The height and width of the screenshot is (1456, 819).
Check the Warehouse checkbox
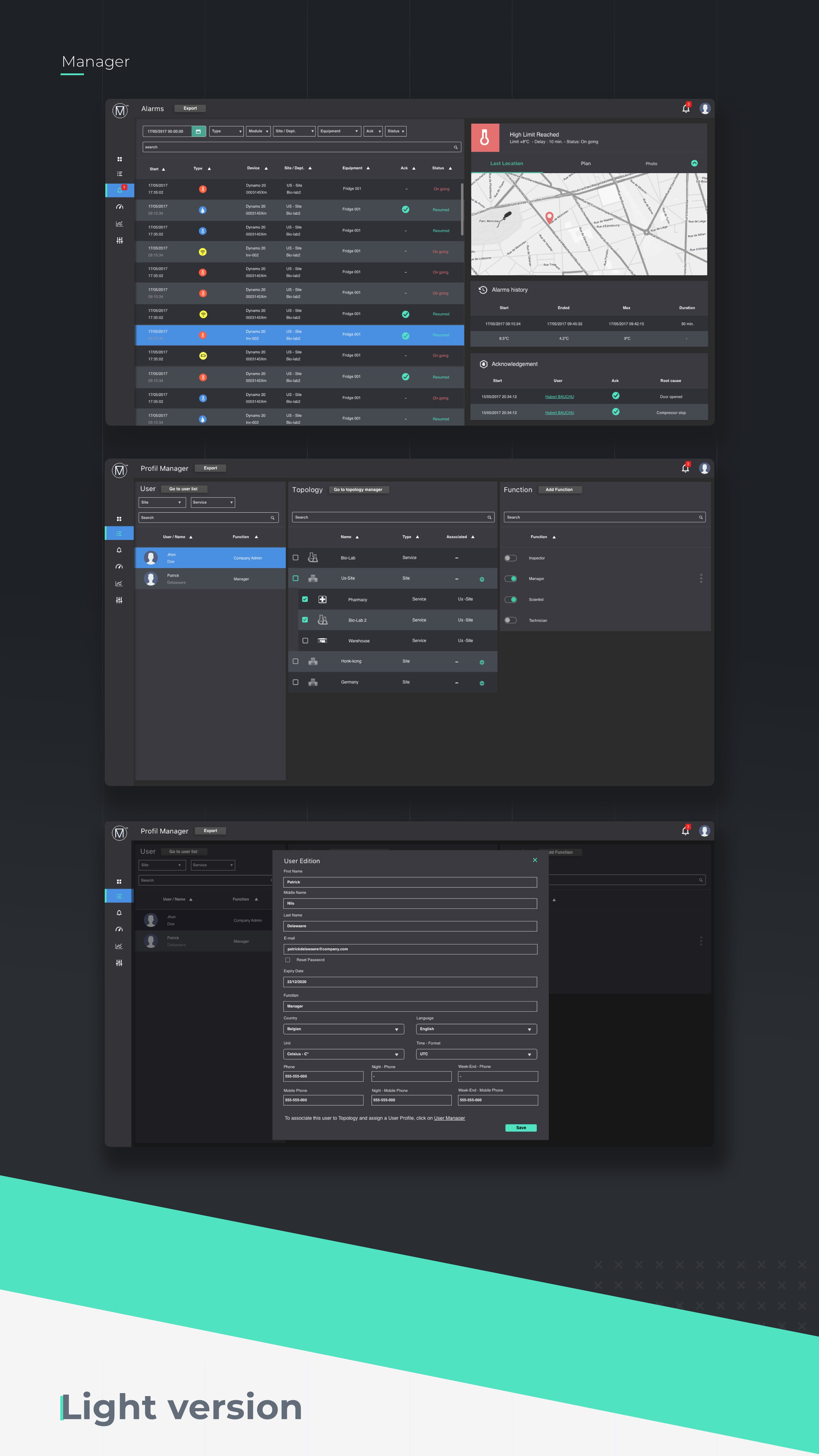[305, 640]
